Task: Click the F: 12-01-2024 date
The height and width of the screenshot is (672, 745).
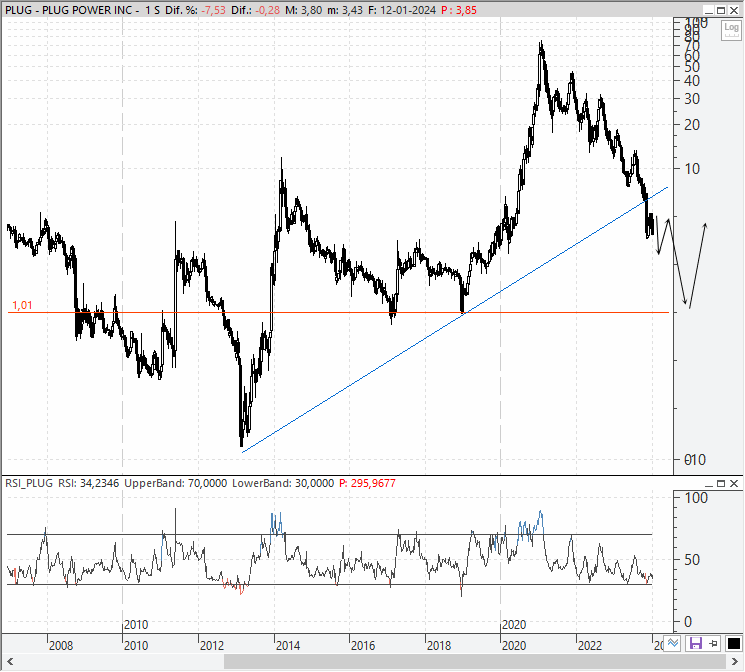Action: click(x=401, y=10)
